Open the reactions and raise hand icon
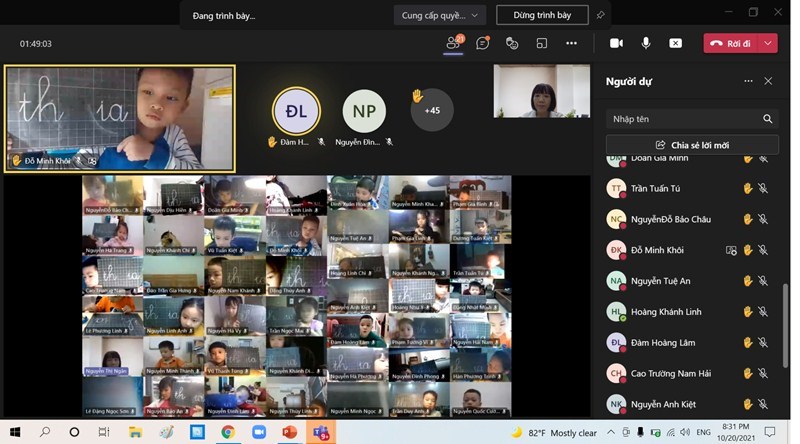The height and width of the screenshot is (444, 800). pos(512,43)
